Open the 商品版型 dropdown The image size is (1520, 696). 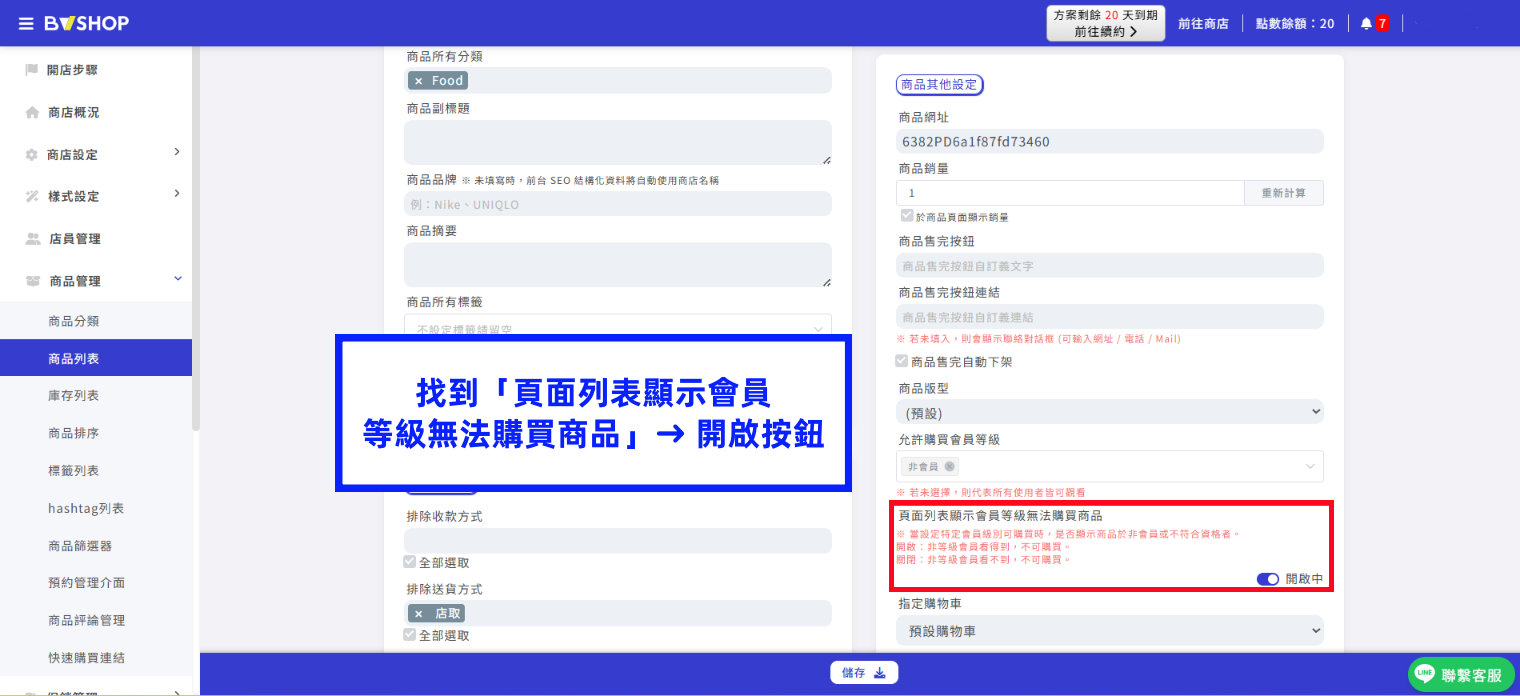pos(1110,412)
